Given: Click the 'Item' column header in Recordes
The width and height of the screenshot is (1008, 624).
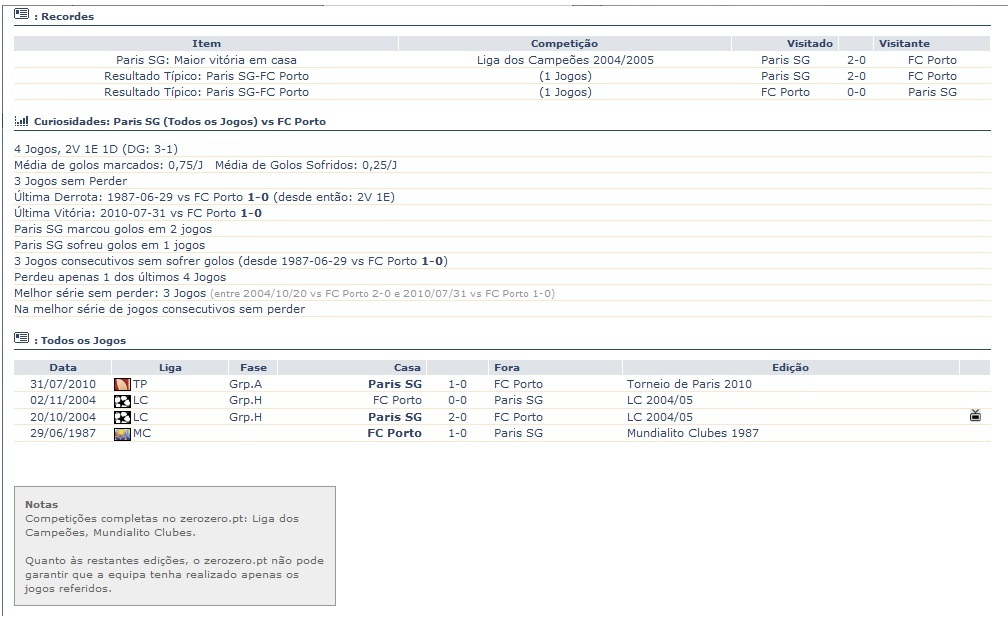Looking at the screenshot, I should pyautogui.click(x=206, y=44).
